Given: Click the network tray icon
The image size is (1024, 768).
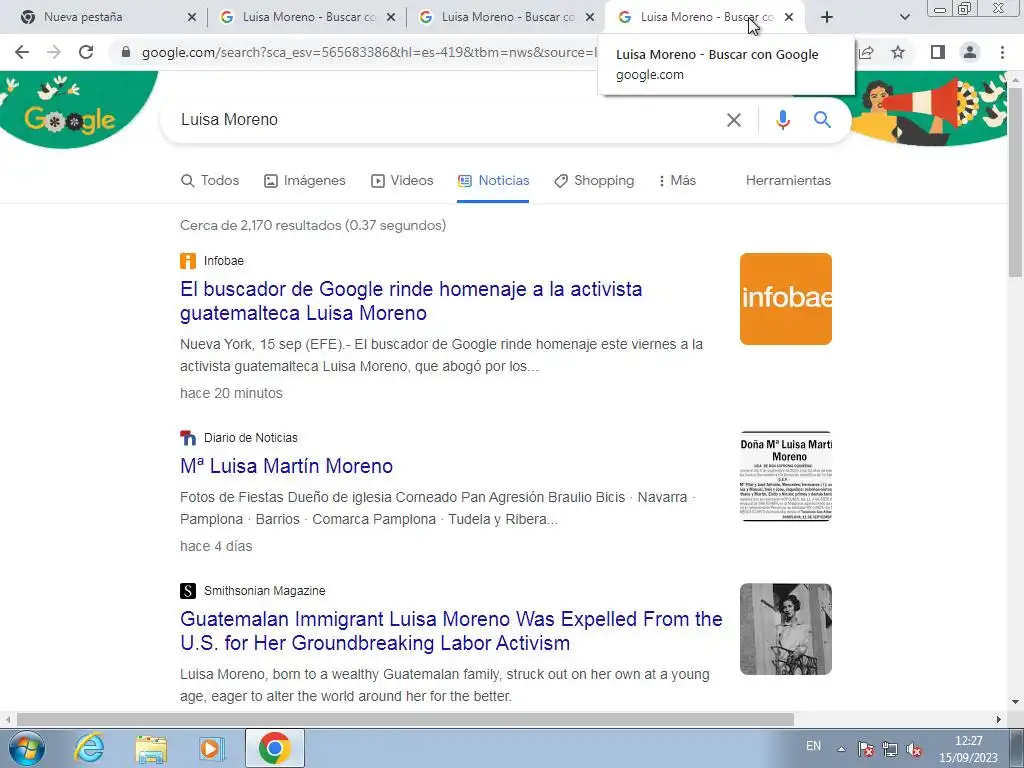Looking at the screenshot, I should [x=889, y=749].
